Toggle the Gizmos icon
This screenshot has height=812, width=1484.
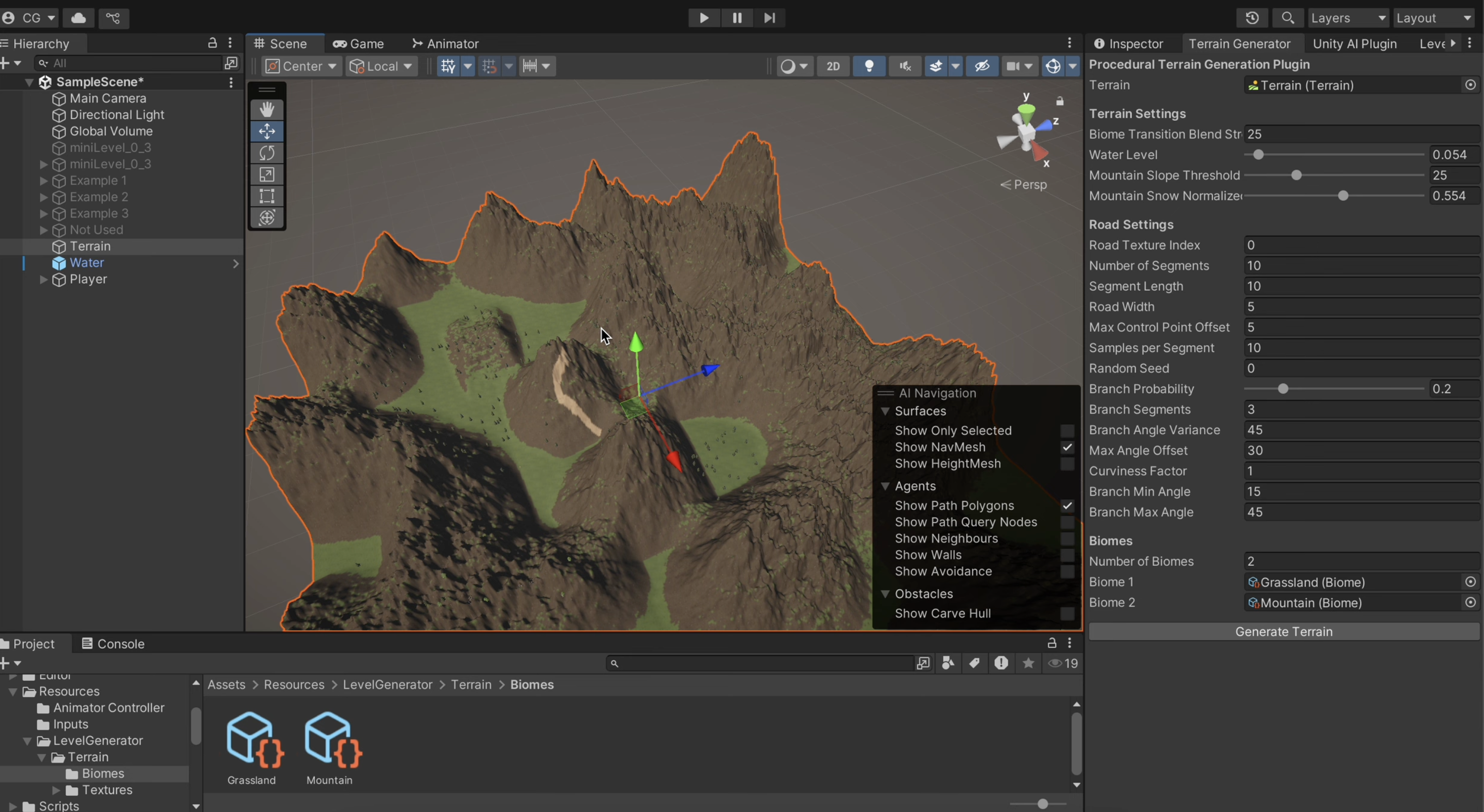point(1053,66)
